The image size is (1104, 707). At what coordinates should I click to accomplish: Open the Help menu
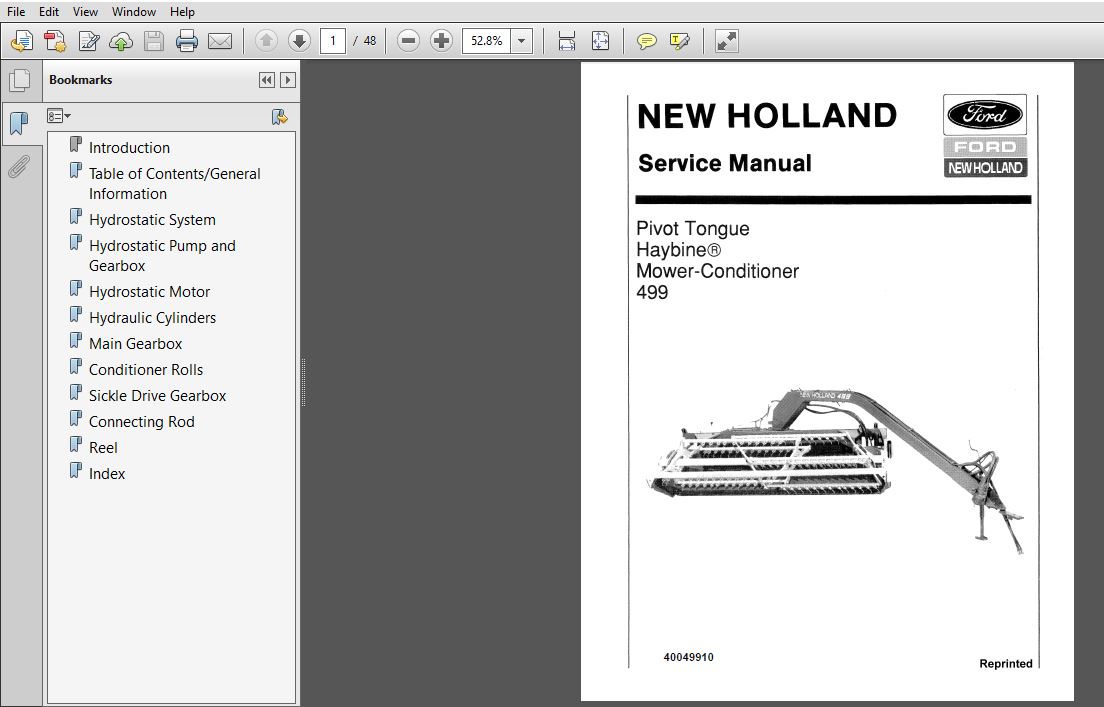coord(182,11)
